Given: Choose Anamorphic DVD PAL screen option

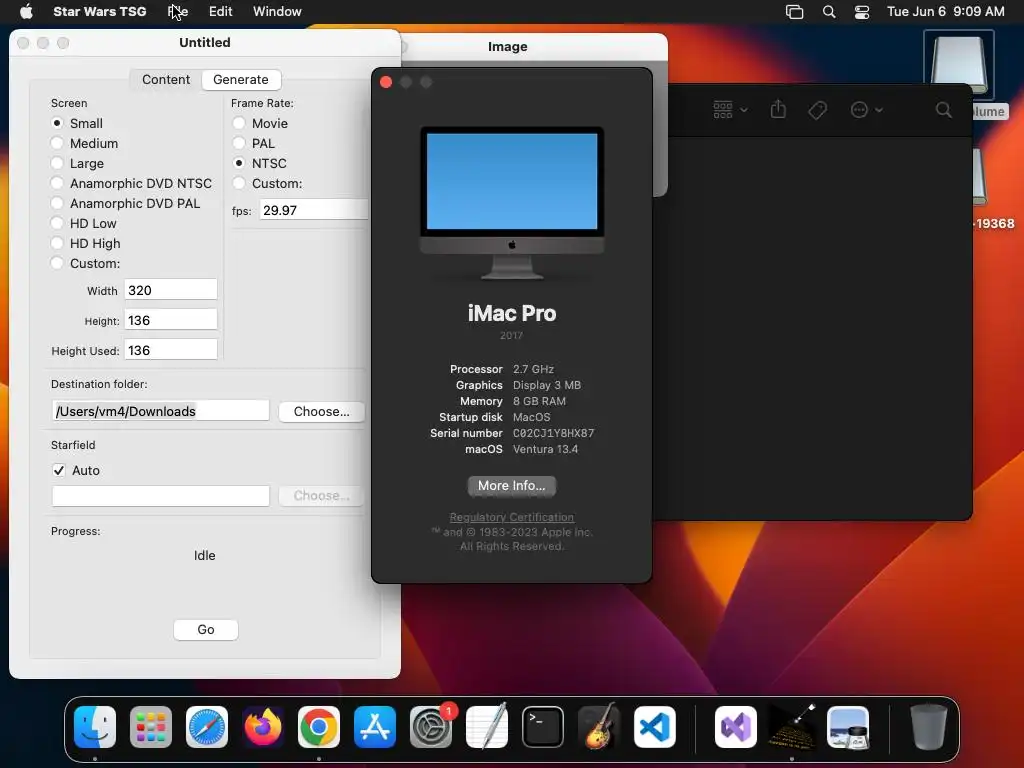Looking at the screenshot, I should (x=57, y=203).
